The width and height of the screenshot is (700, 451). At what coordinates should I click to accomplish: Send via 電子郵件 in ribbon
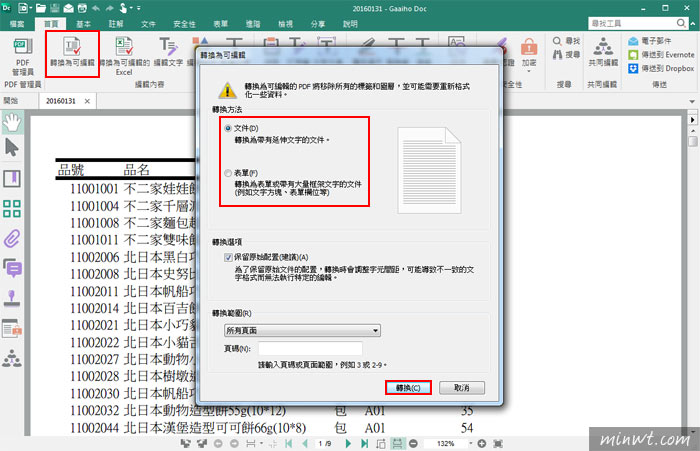[650, 41]
